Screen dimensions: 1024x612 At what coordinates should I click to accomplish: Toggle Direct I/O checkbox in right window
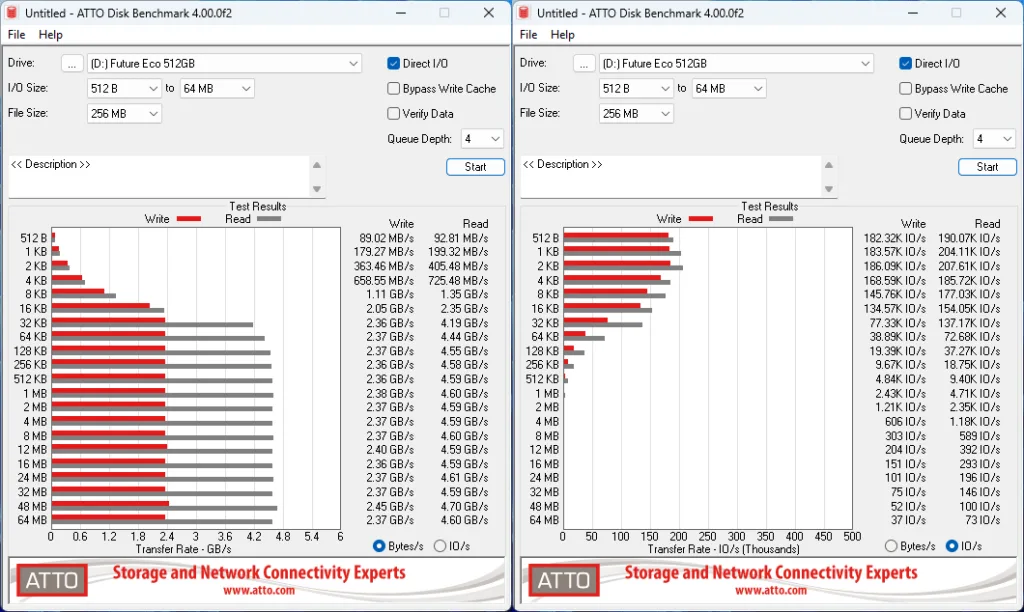click(x=905, y=63)
